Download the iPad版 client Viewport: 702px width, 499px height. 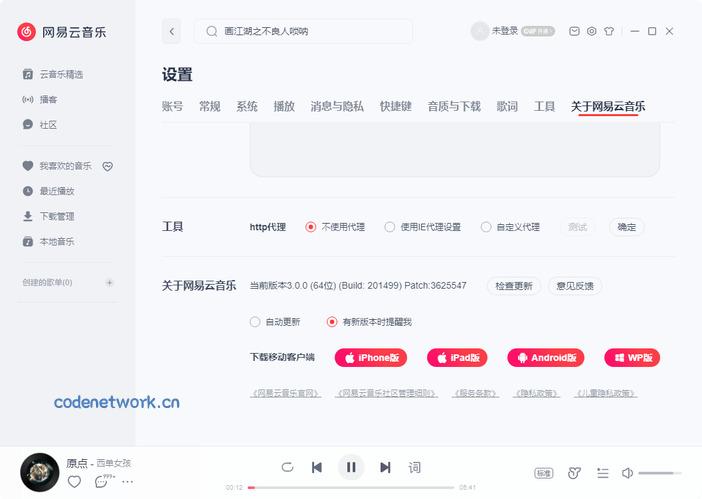(x=457, y=358)
